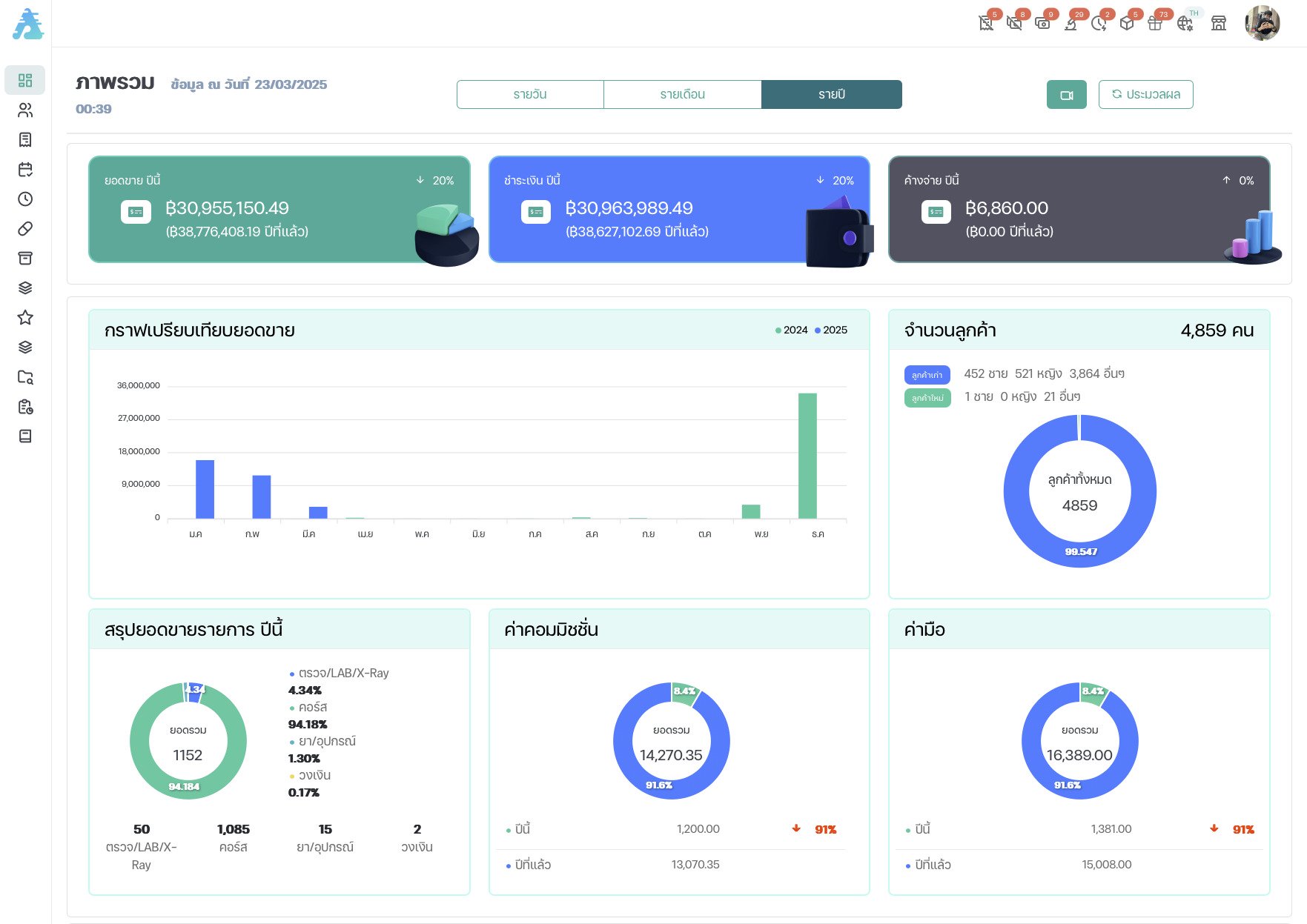The image size is (1307, 924).
Task: Click the calendar appointments sidebar icon
Action: [25, 170]
